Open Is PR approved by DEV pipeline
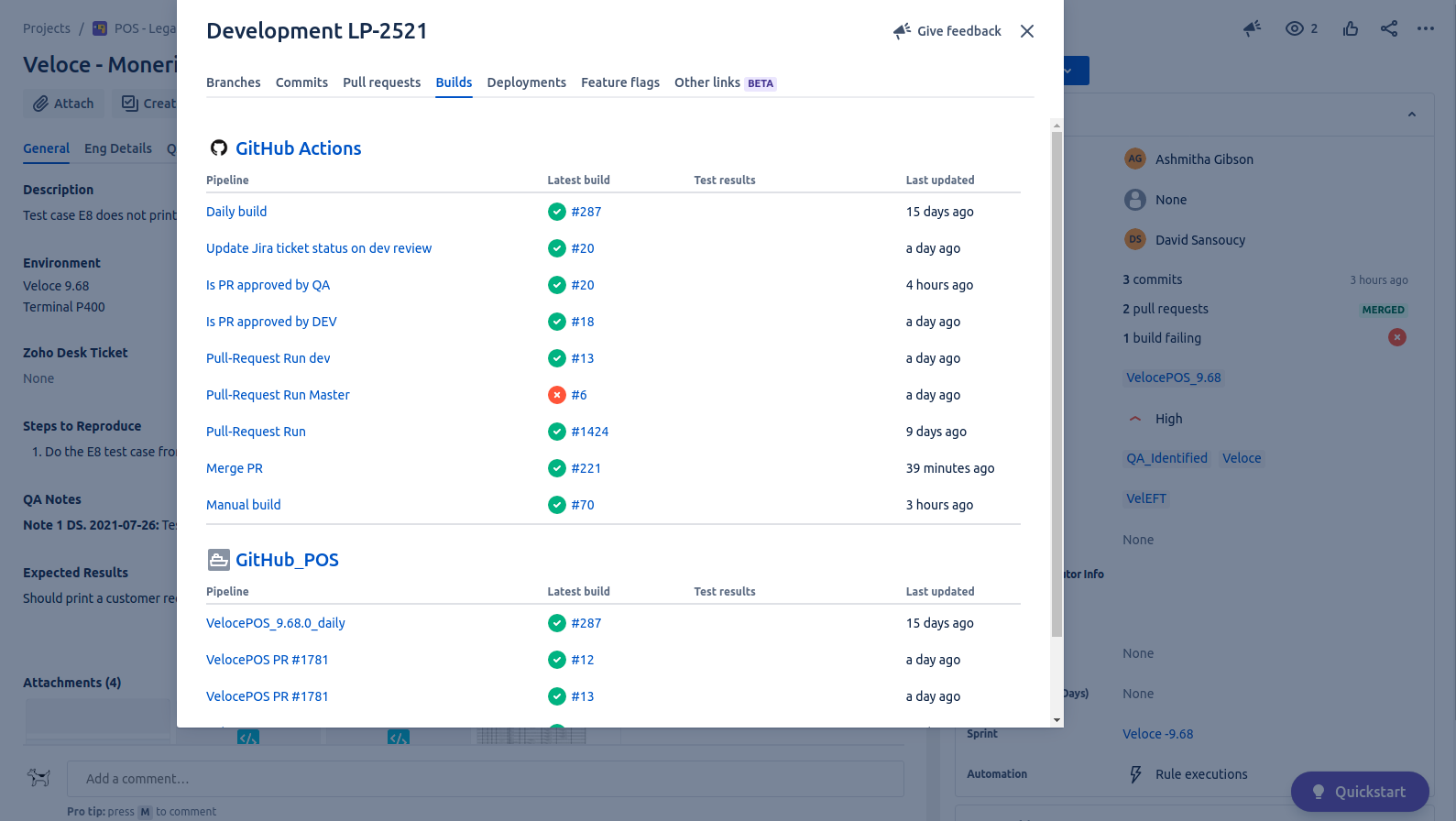 point(271,322)
